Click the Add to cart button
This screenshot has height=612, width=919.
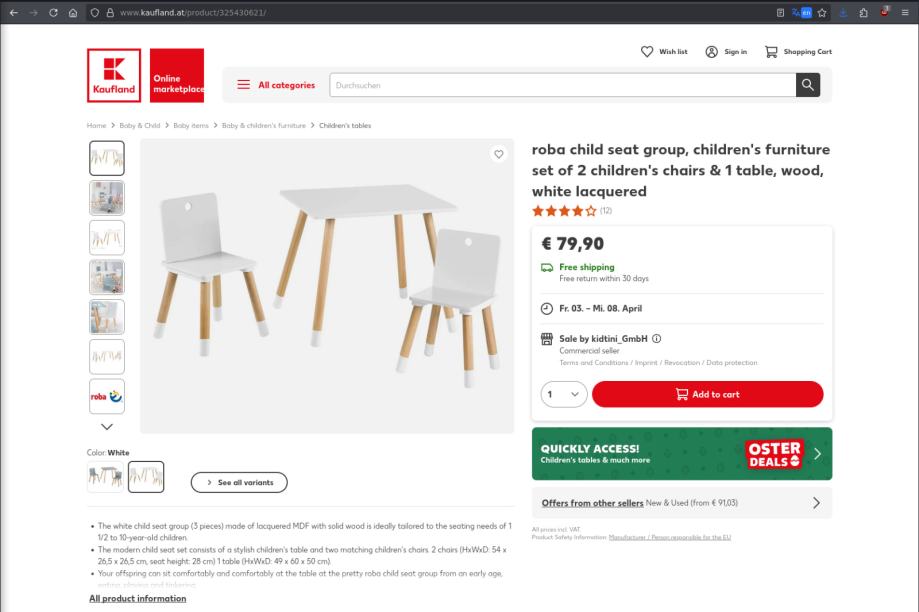[x=707, y=394]
